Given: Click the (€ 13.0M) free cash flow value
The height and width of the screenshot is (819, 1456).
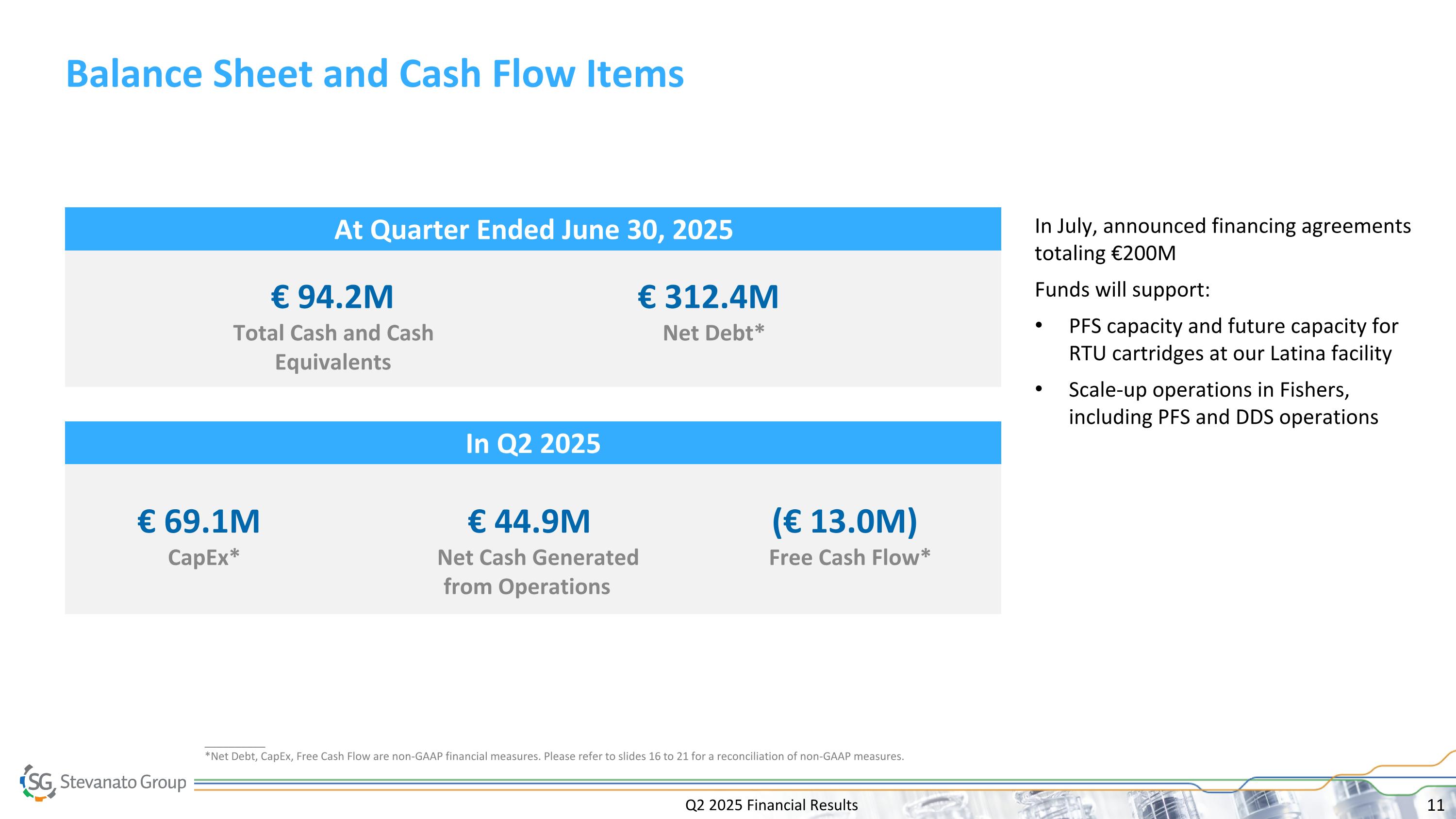Looking at the screenshot, I should (x=845, y=520).
